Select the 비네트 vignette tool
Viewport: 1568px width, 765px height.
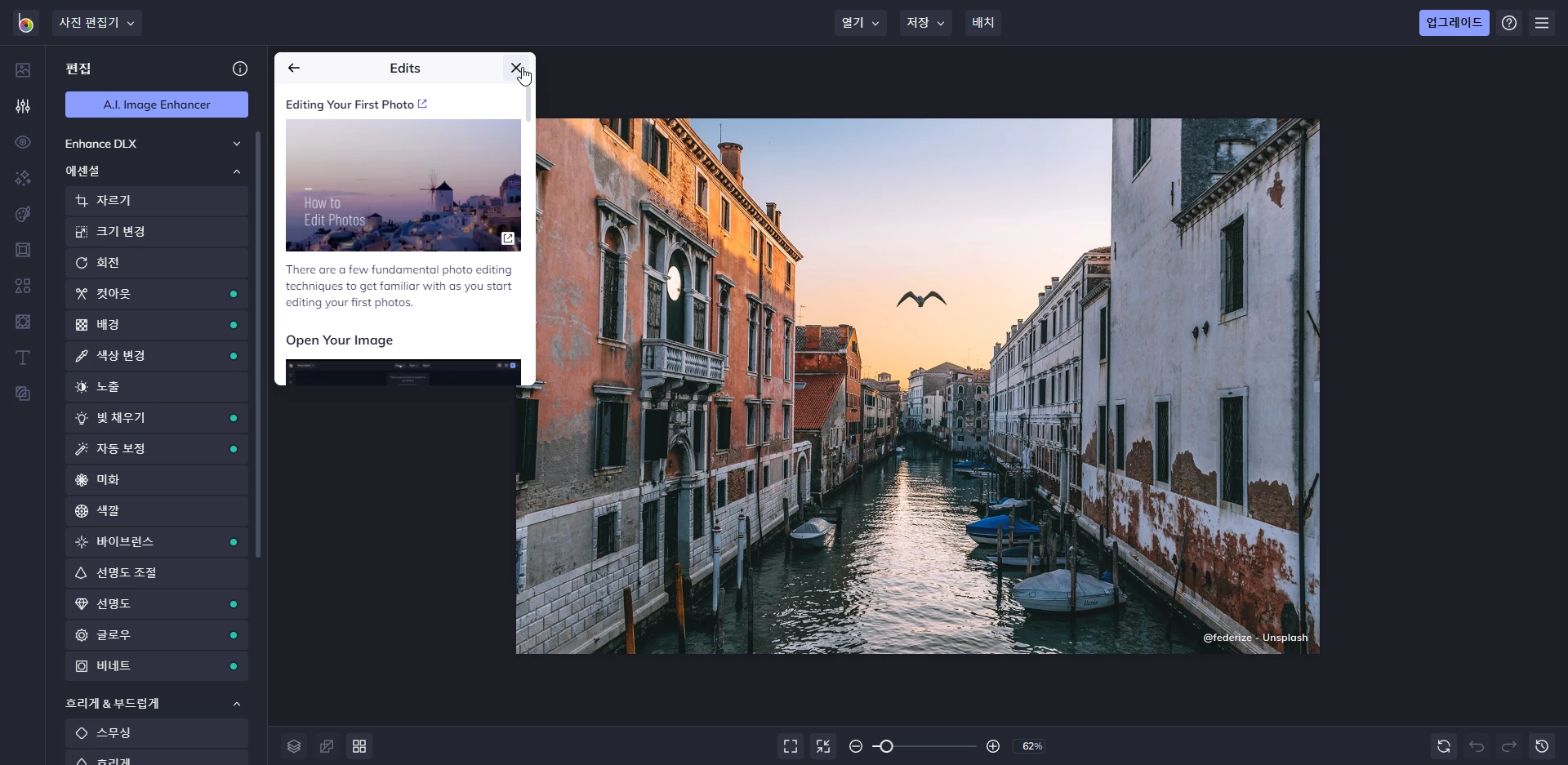157,666
